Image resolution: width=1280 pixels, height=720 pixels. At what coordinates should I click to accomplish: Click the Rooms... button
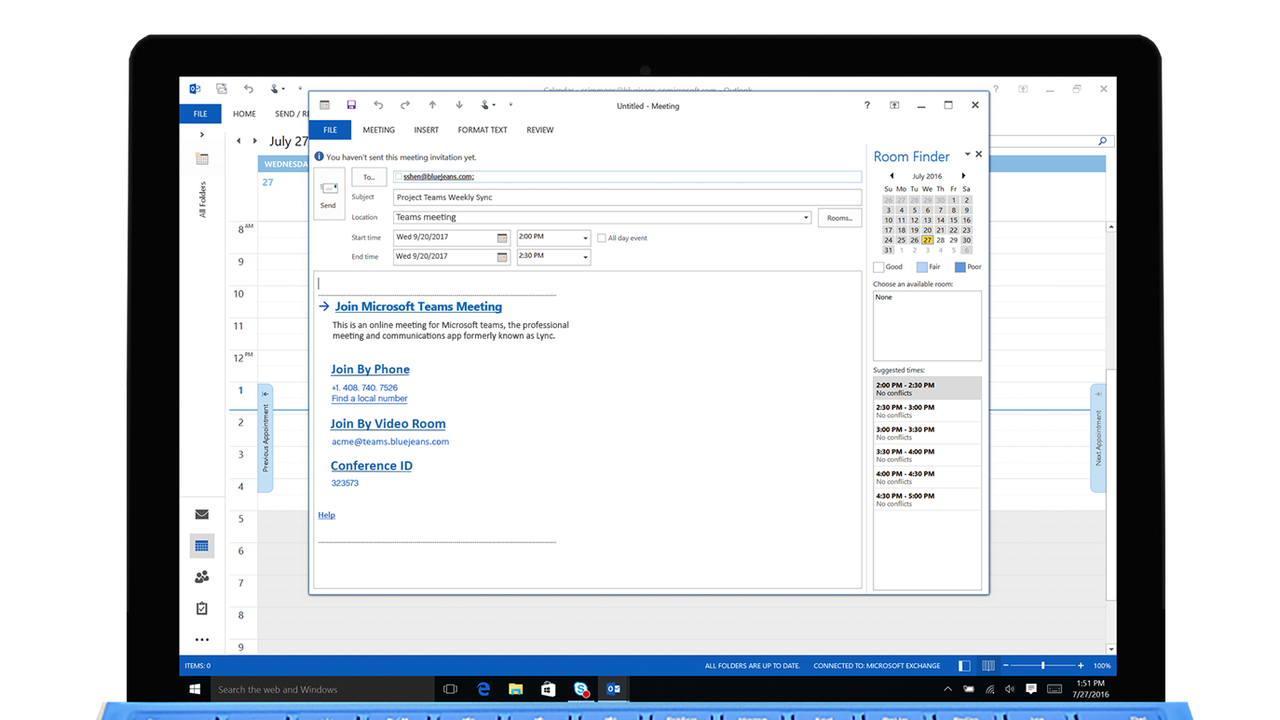point(839,218)
